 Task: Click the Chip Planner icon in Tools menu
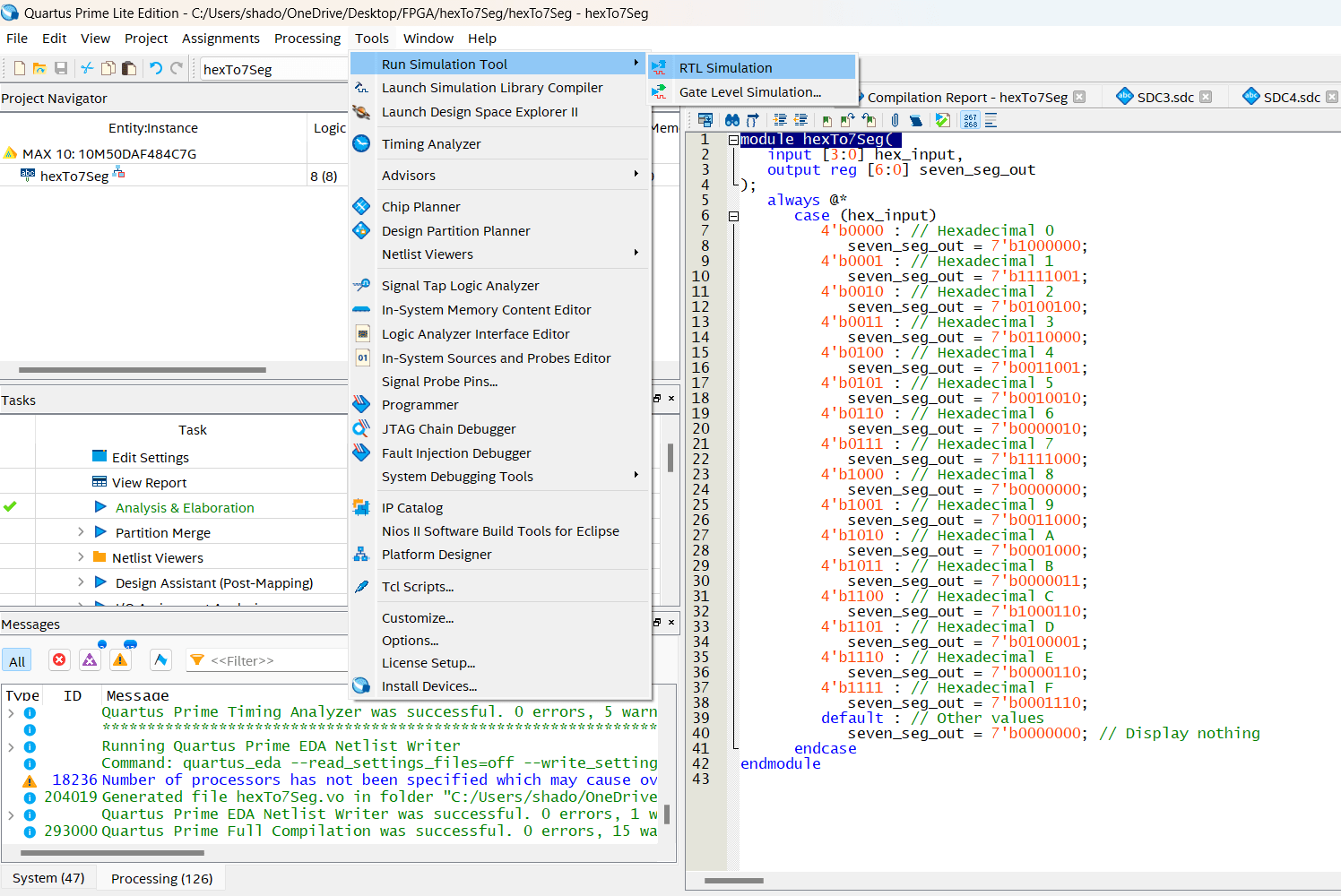(x=361, y=206)
